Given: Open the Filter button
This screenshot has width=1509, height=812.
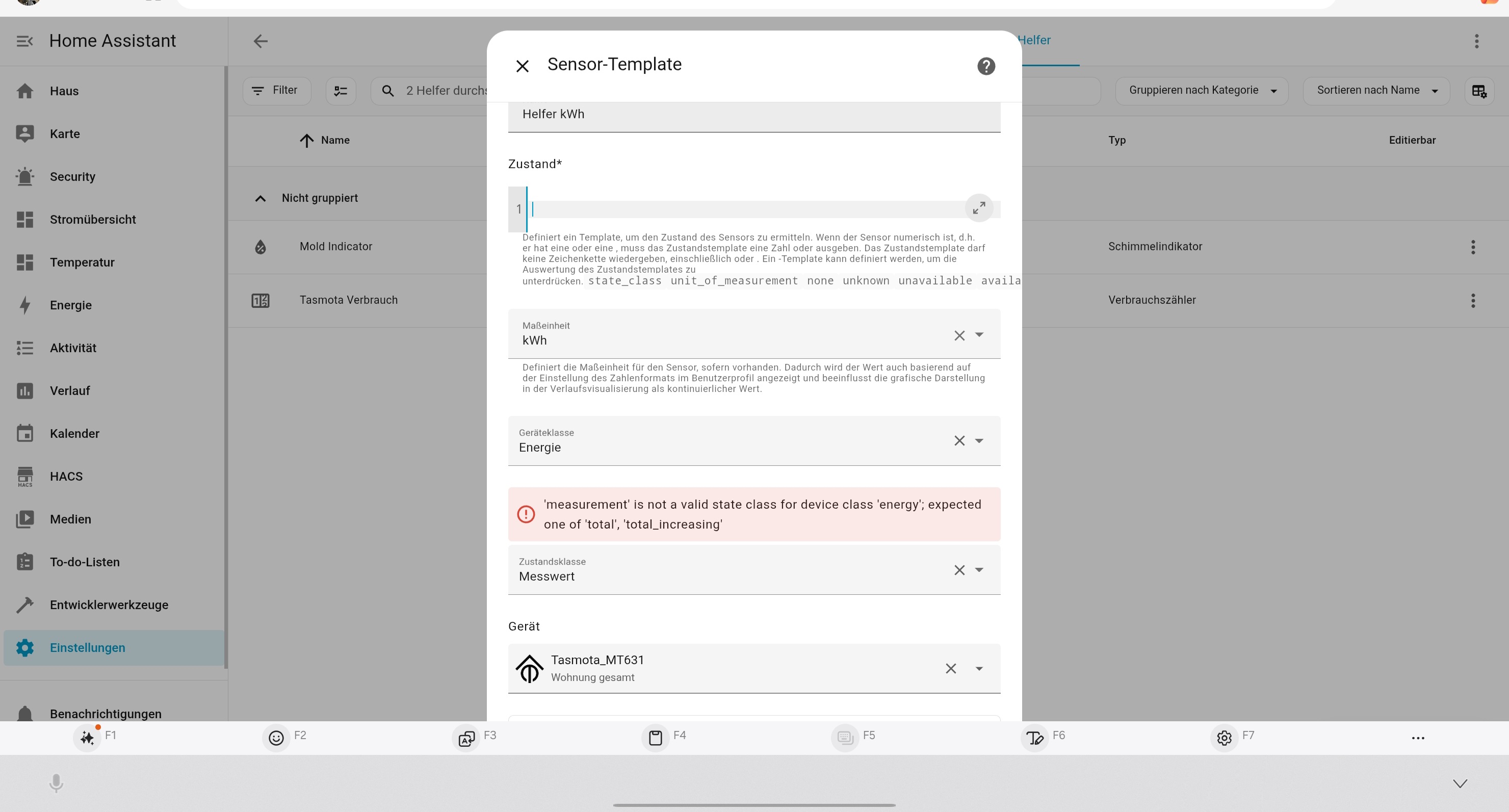Looking at the screenshot, I should pos(276,91).
